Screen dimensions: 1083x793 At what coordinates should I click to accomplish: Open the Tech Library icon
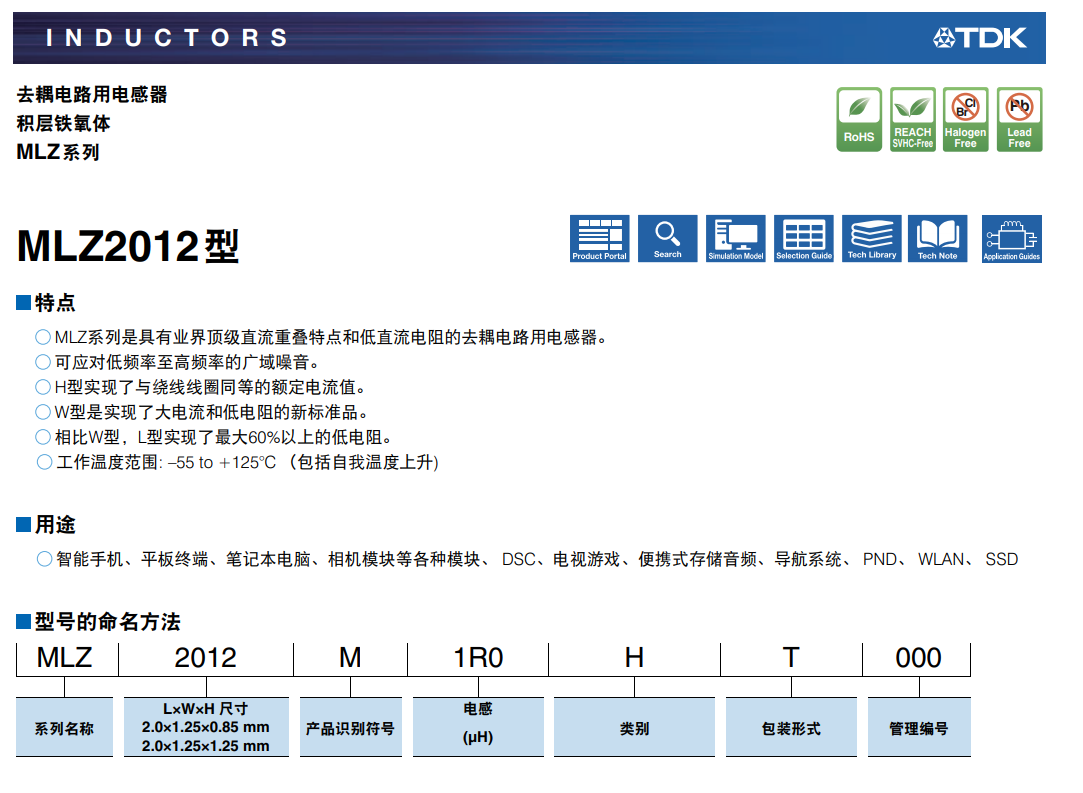pyautogui.click(x=871, y=239)
